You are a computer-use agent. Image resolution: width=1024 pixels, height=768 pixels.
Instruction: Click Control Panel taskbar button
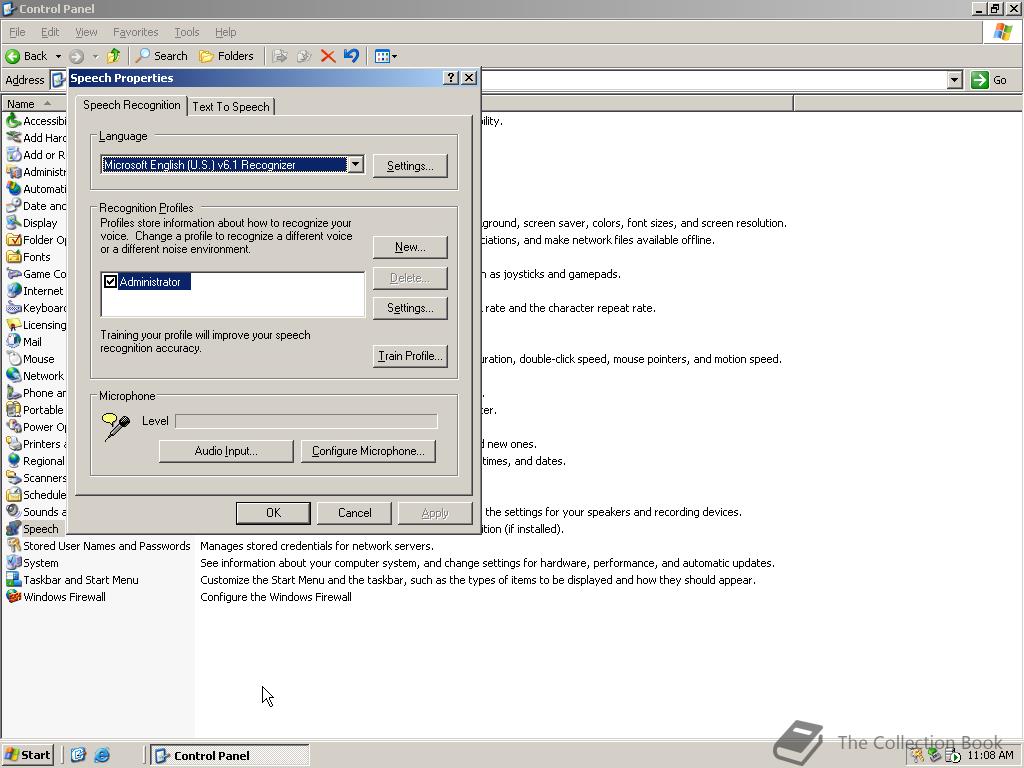click(230, 755)
